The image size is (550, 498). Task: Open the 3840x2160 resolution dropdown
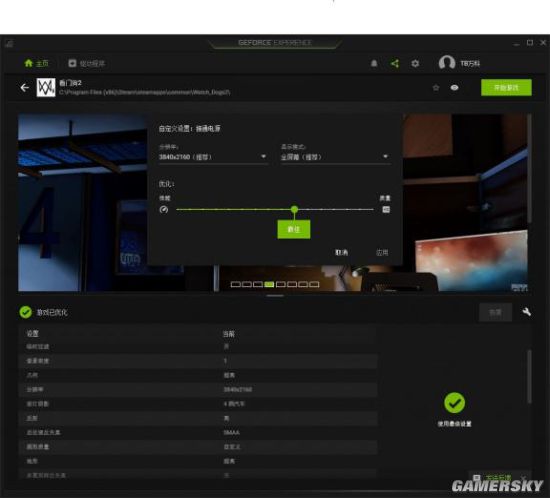click(x=213, y=157)
